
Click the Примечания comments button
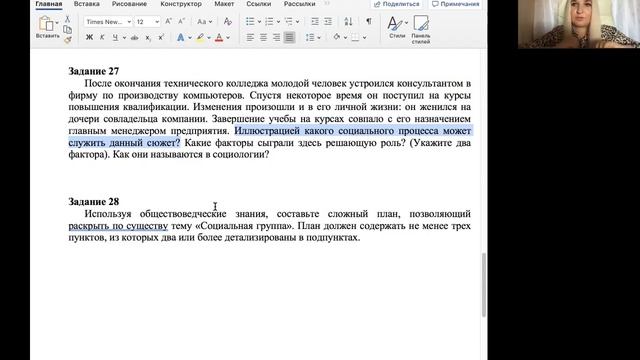pos(456,4)
